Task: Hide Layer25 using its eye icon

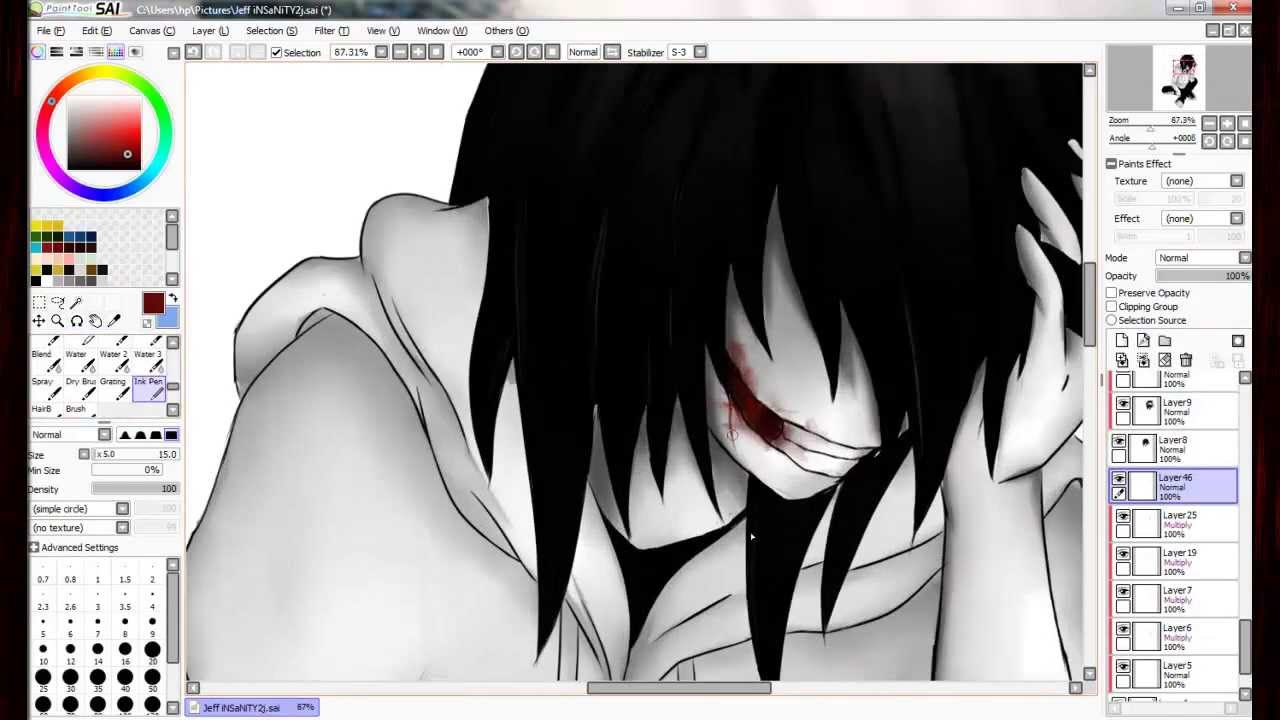Action: coord(1123,517)
